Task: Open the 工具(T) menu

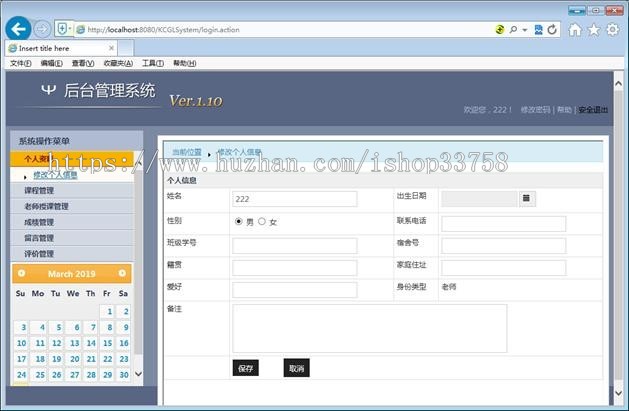Action: (153, 63)
